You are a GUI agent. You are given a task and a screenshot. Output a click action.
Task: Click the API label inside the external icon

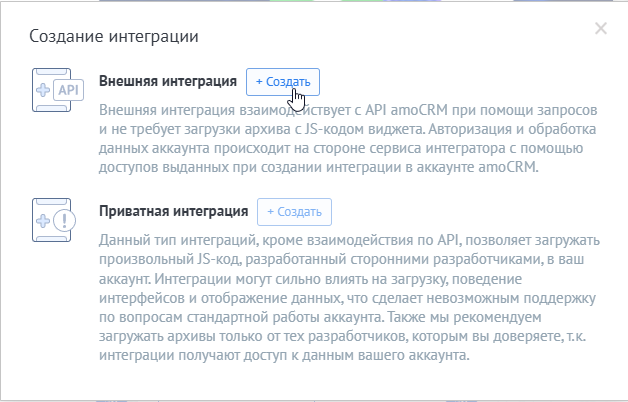click(69, 91)
